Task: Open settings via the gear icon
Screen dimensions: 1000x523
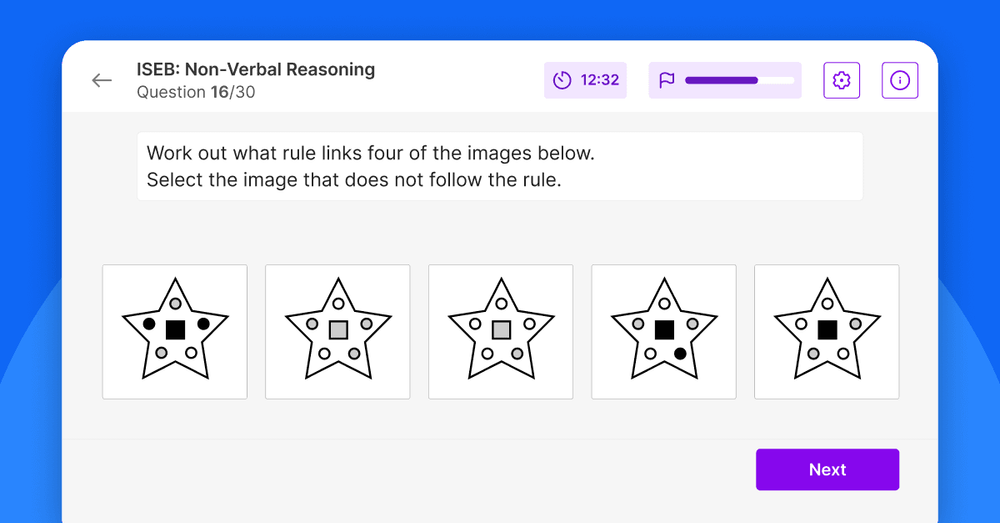Action: coord(841,81)
